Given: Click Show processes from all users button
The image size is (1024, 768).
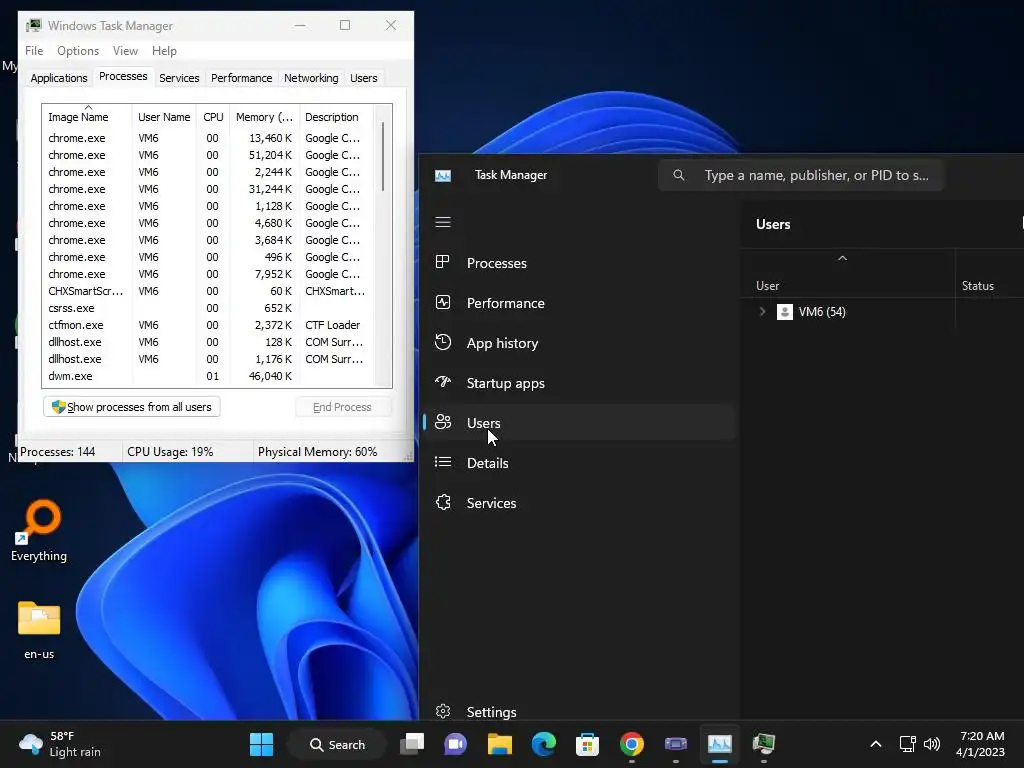Looking at the screenshot, I should (x=132, y=407).
